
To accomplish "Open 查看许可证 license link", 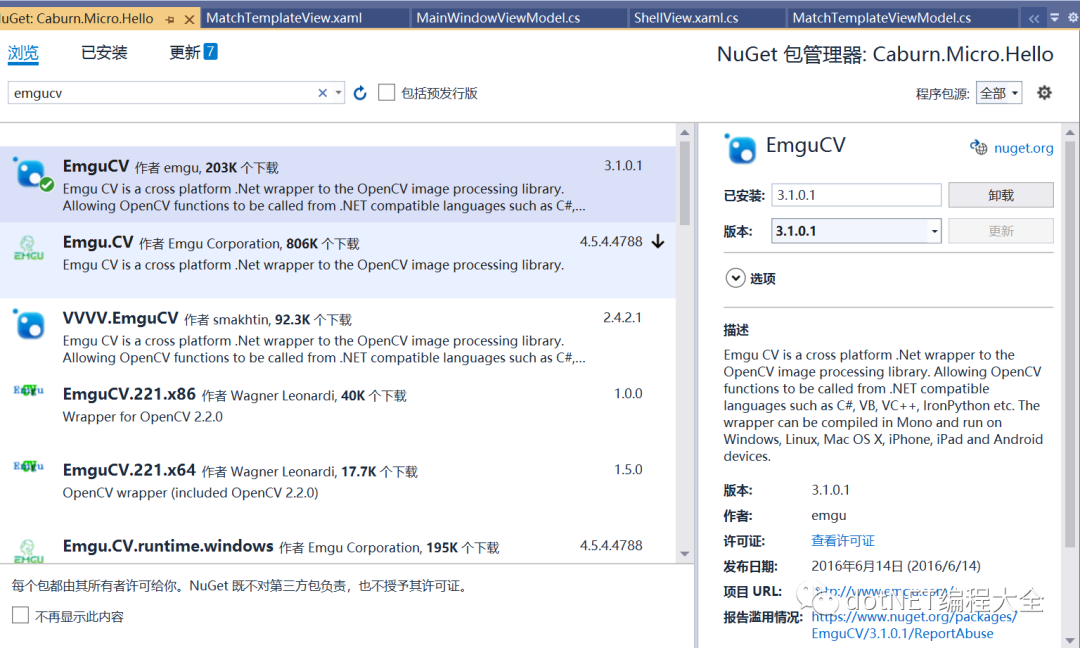I will (x=842, y=541).
